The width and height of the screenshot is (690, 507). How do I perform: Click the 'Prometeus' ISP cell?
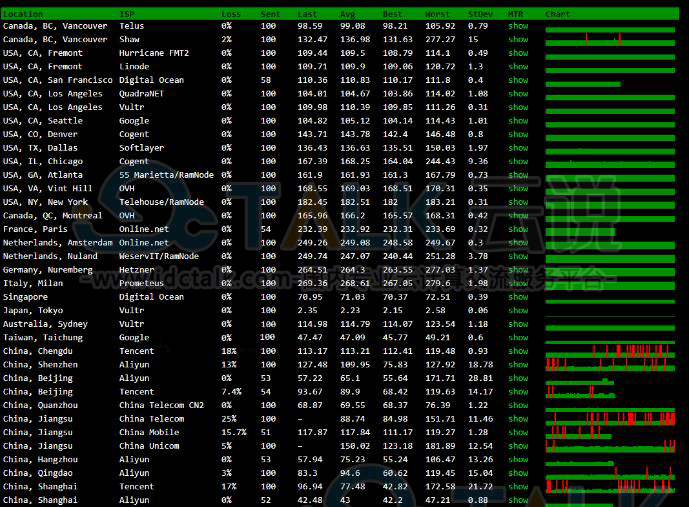coord(141,283)
